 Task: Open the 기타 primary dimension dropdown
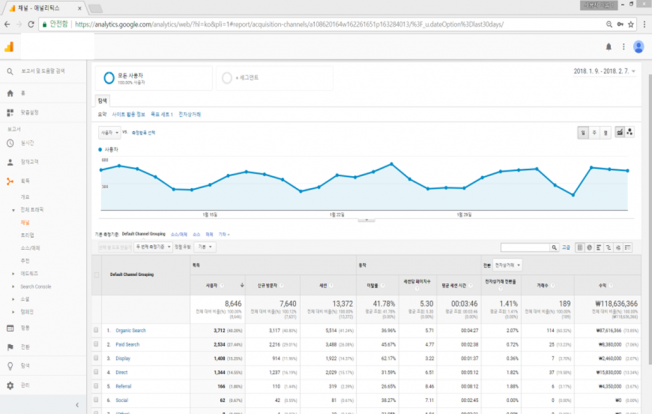click(x=224, y=234)
